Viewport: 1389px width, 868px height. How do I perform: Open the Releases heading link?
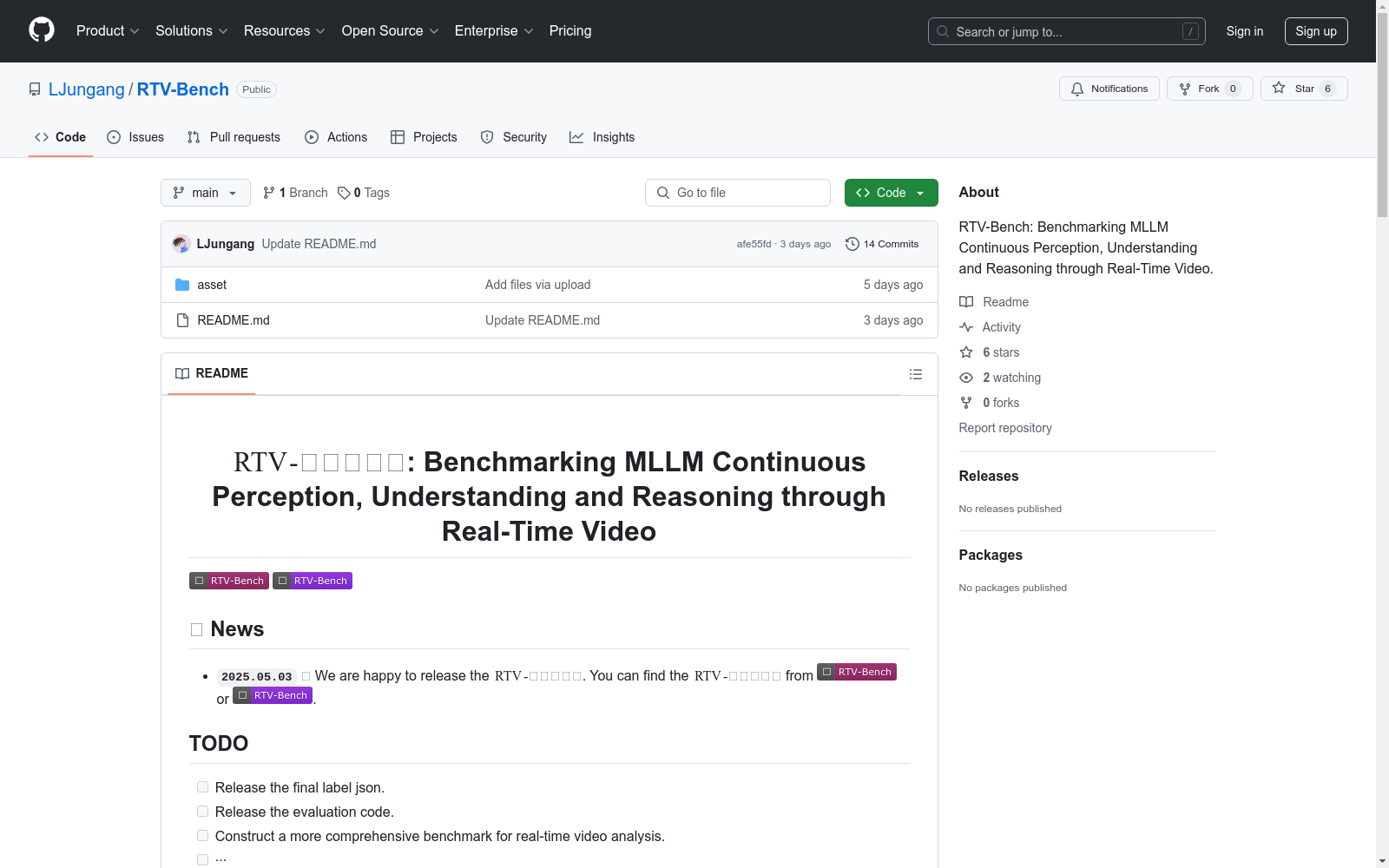point(989,476)
